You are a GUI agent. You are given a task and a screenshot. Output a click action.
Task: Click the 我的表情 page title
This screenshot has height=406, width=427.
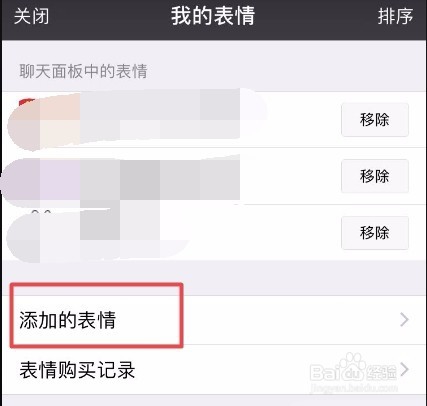(x=213, y=16)
